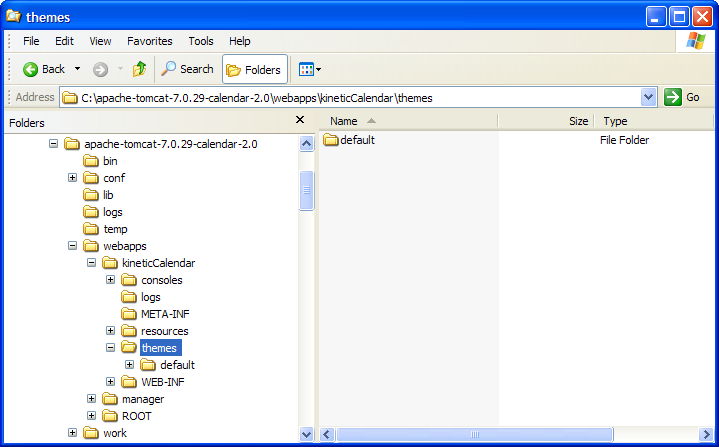Screen dimensions: 719x447
Task: Sort by the Name column header
Action: click(408, 121)
